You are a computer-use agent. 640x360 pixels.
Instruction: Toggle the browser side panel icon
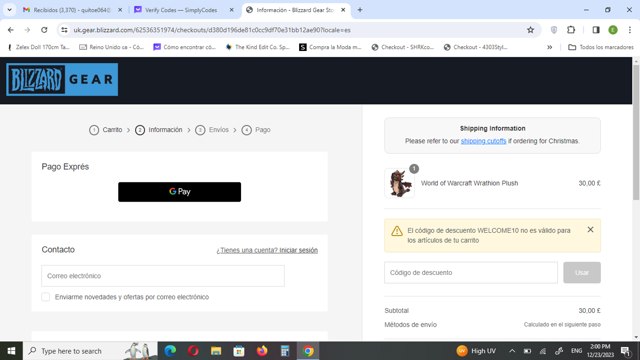[x=596, y=30]
